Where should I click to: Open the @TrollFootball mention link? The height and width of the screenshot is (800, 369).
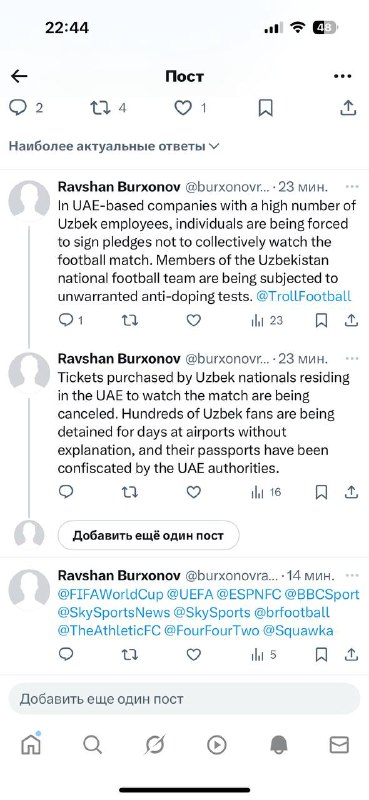pos(304,296)
